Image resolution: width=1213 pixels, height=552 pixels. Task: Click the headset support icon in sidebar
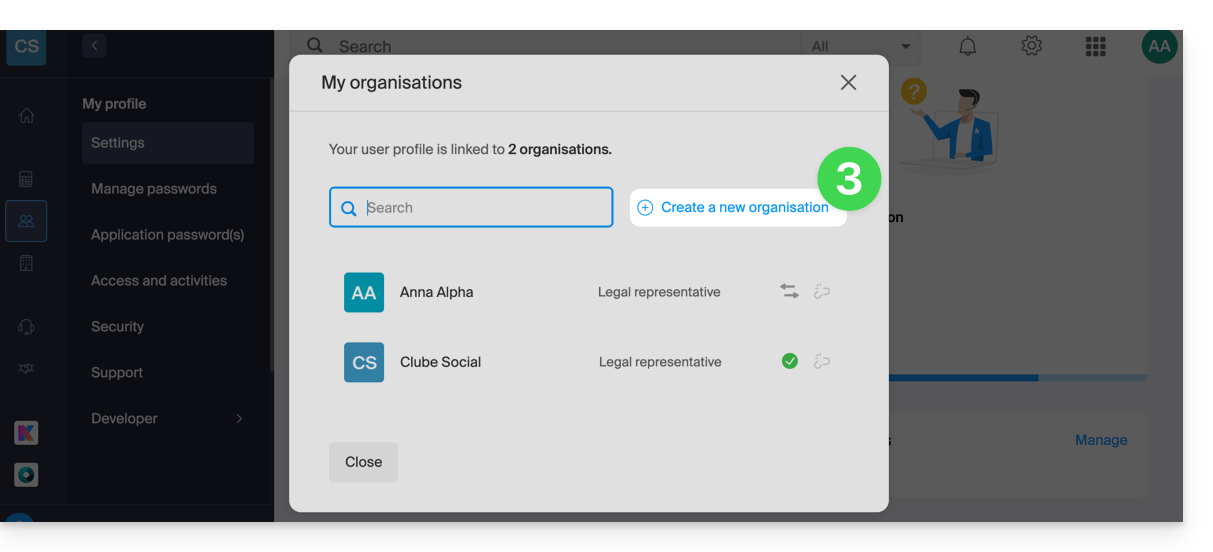[x=26, y=327]
